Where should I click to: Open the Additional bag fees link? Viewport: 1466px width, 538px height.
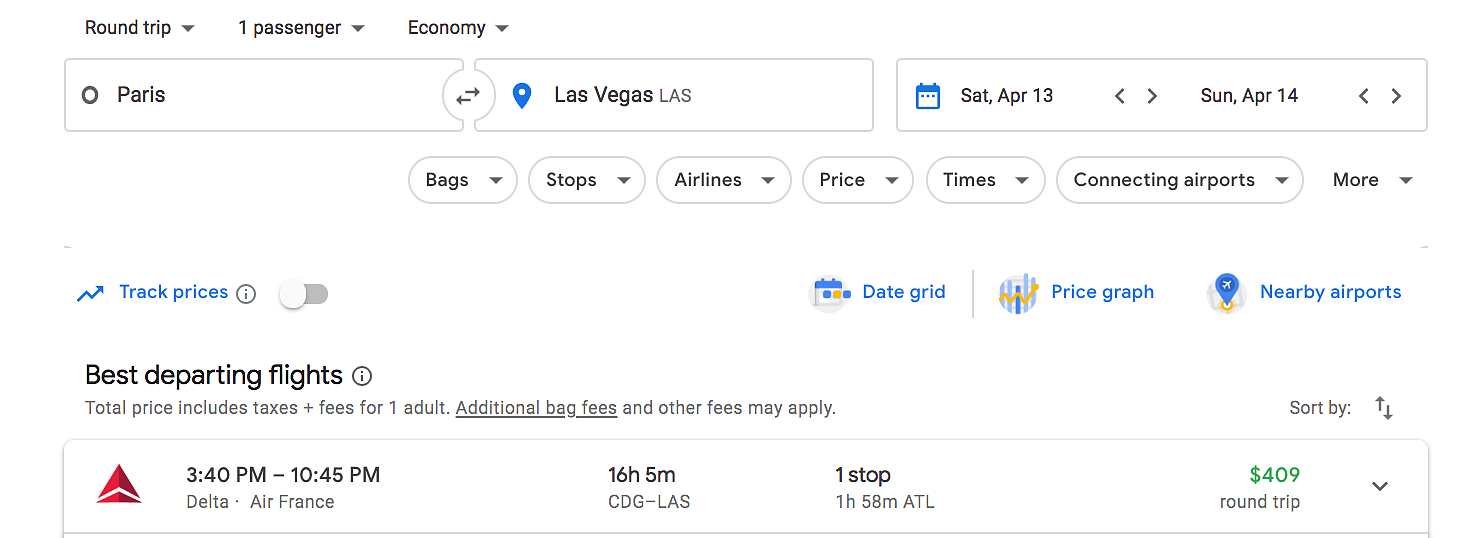pyautogui.click(x=536, y=408)
